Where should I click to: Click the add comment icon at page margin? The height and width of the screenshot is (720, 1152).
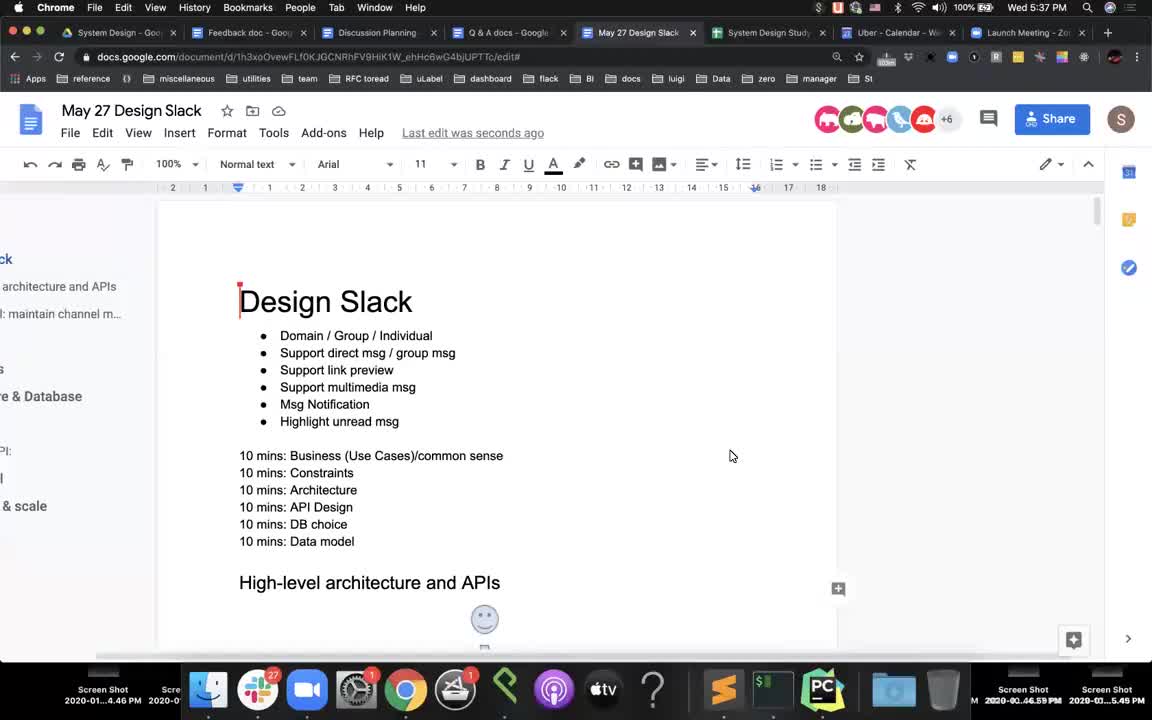tap(838, 588)
